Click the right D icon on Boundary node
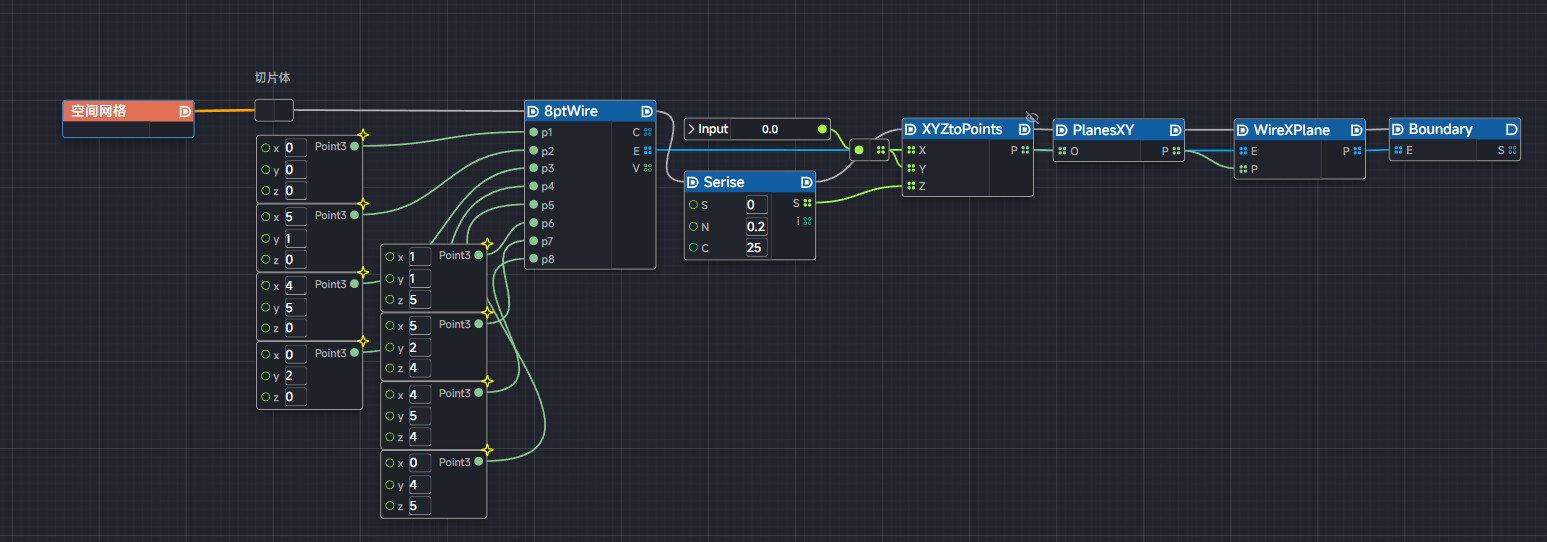 tap(1511, 129)
